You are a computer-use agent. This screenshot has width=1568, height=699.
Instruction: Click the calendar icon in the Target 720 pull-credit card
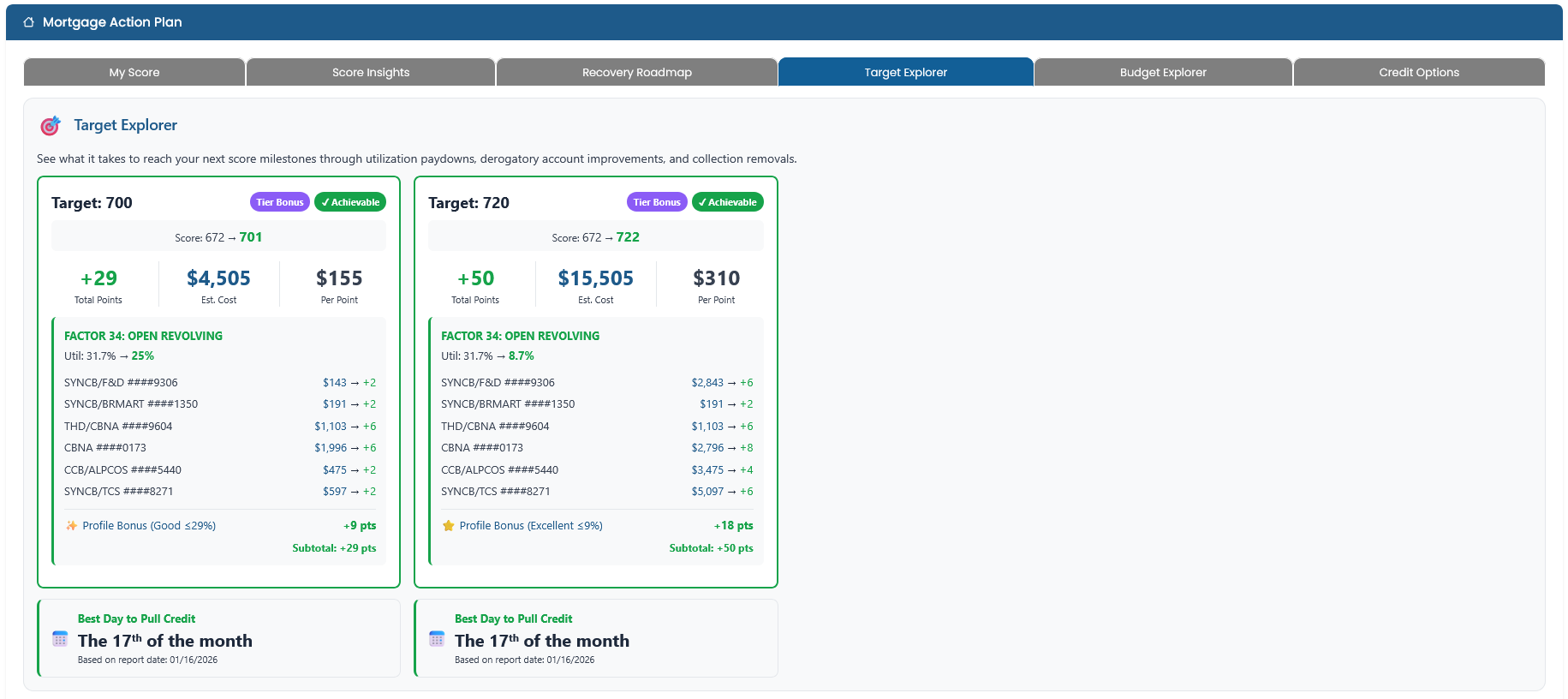tap(437, 639)
